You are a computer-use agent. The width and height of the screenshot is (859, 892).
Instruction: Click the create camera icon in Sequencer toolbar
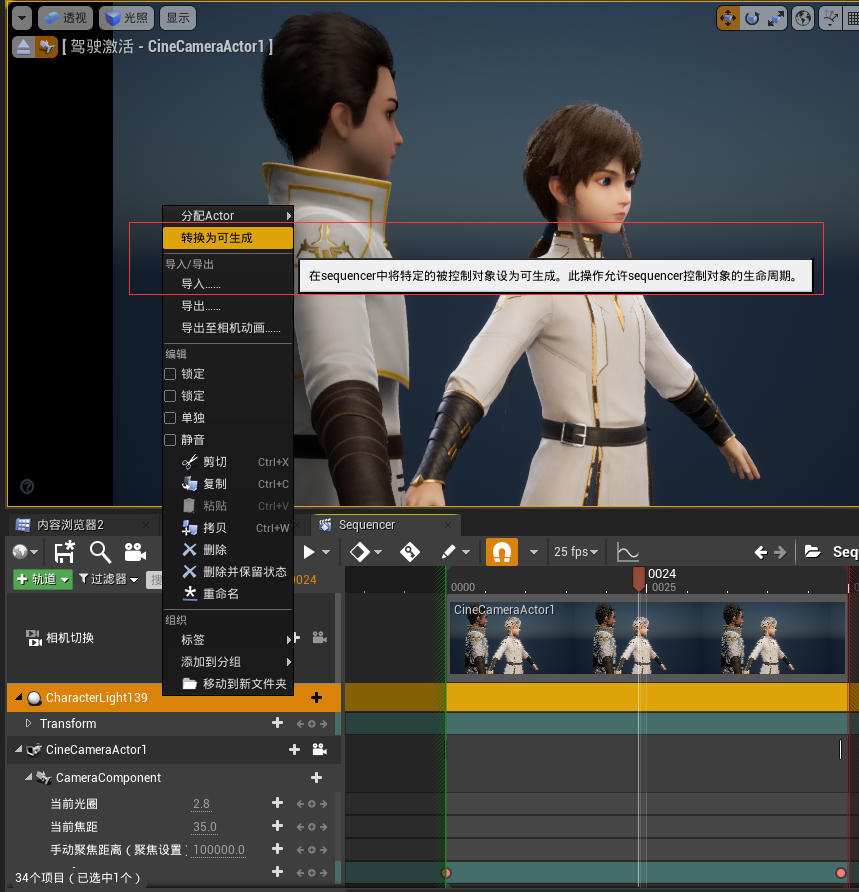(134, 552)
